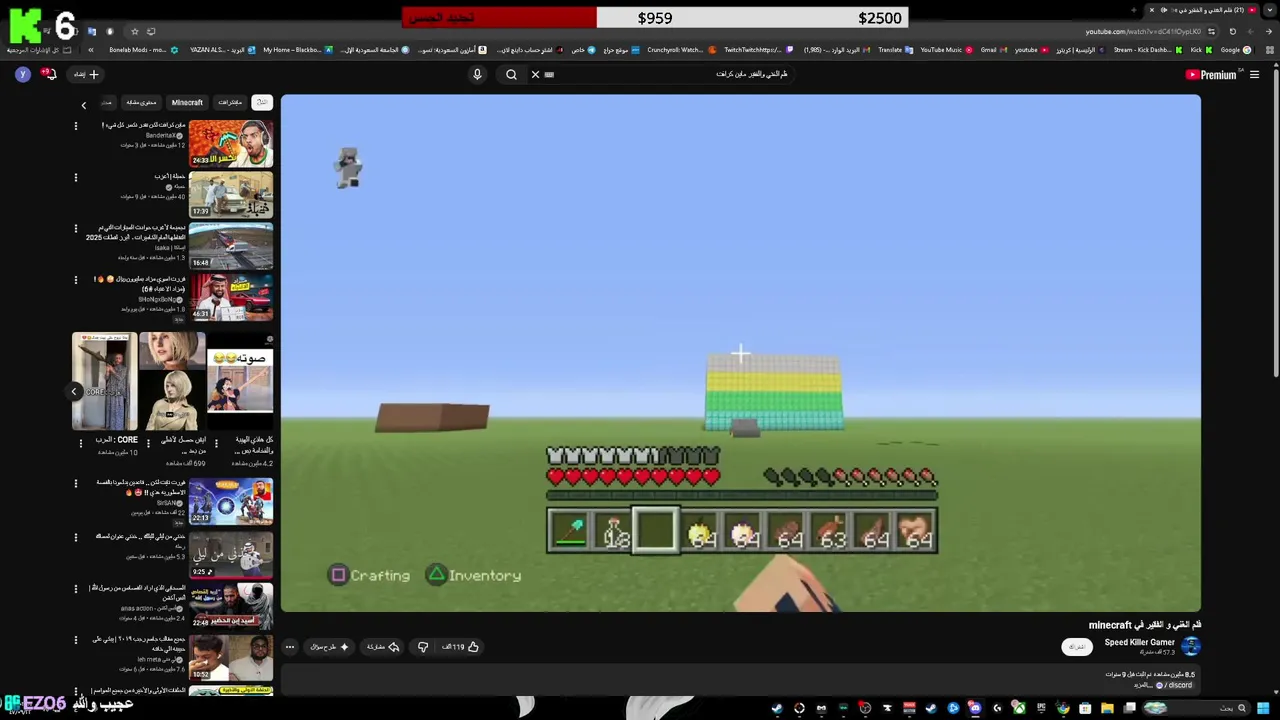Open options menu for the 16:48 video
1280x720 pixels.
(x=75, y=229)
